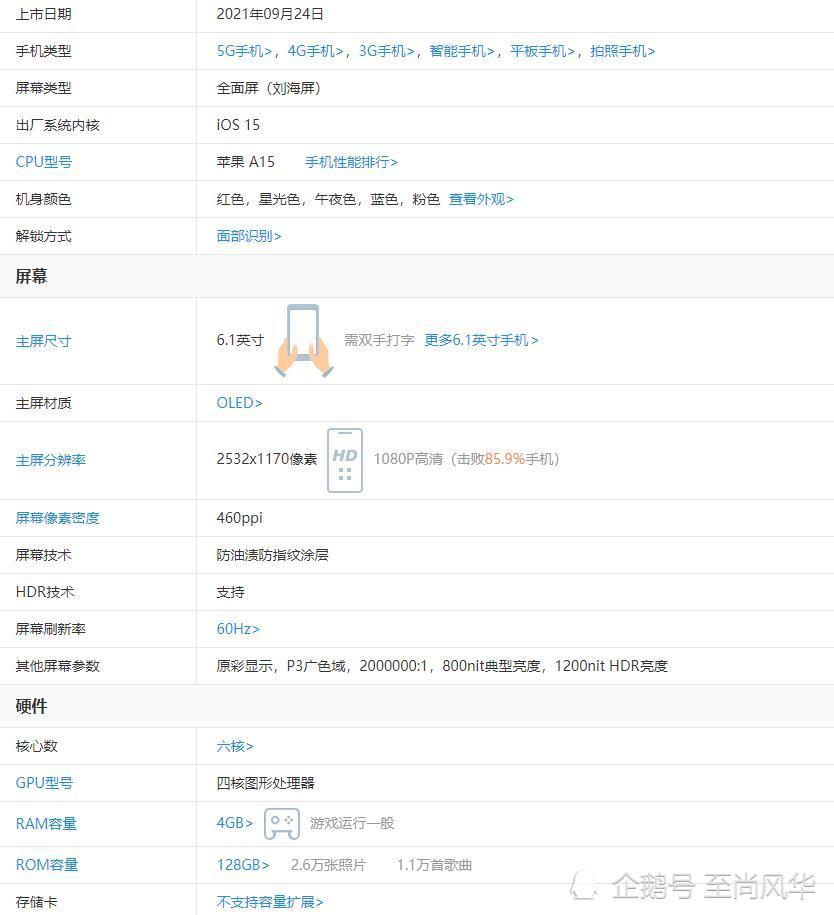Click the 六核 core count link
Screen dimensions: 834x915
point(235,746)
